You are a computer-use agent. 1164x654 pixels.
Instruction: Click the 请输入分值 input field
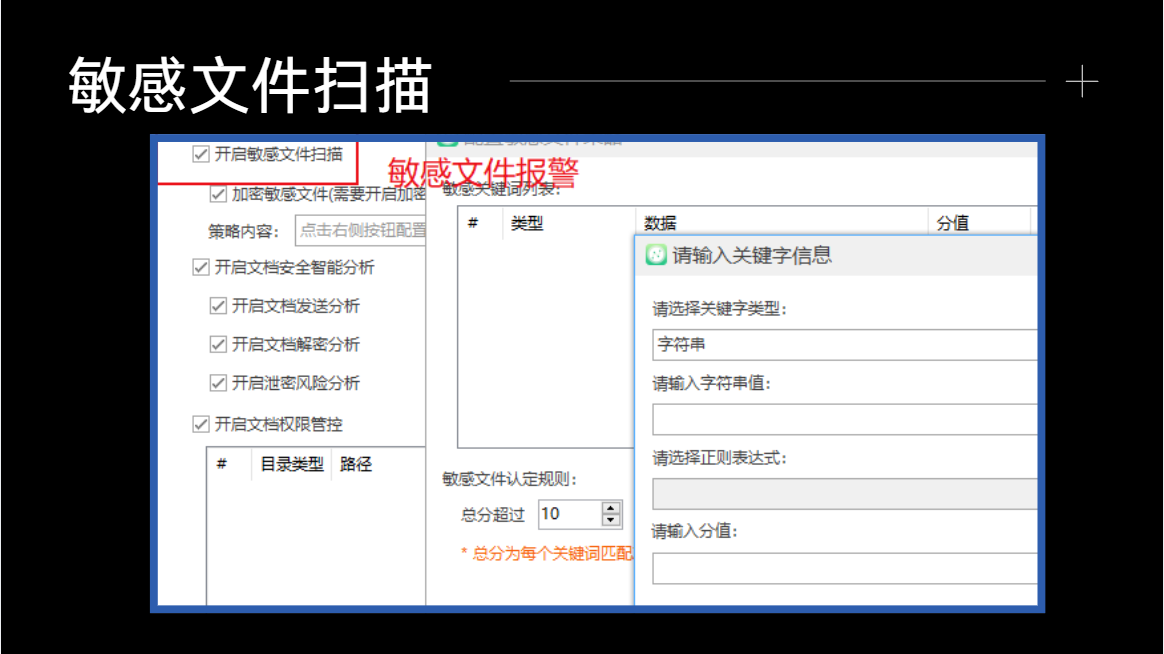pos(845,569)
